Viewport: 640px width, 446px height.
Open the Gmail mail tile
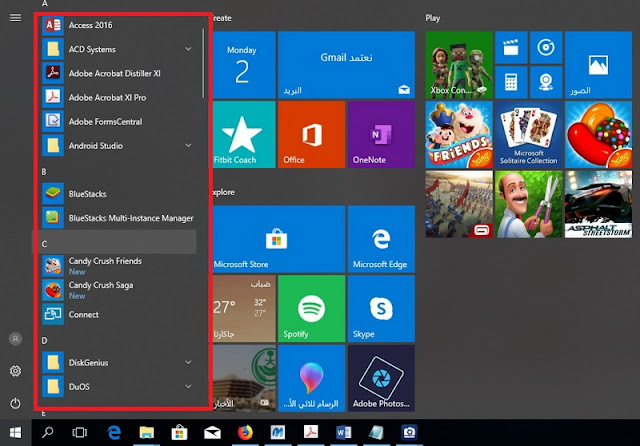[346, 65]
